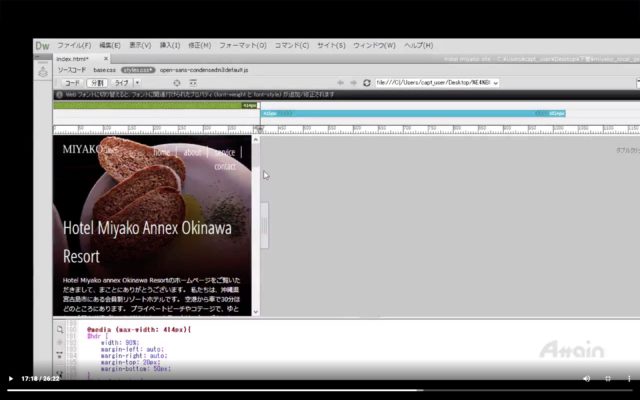The image size is (640, 400).
Task: Mute the video with the speaker icon
Action: point(587,379)
